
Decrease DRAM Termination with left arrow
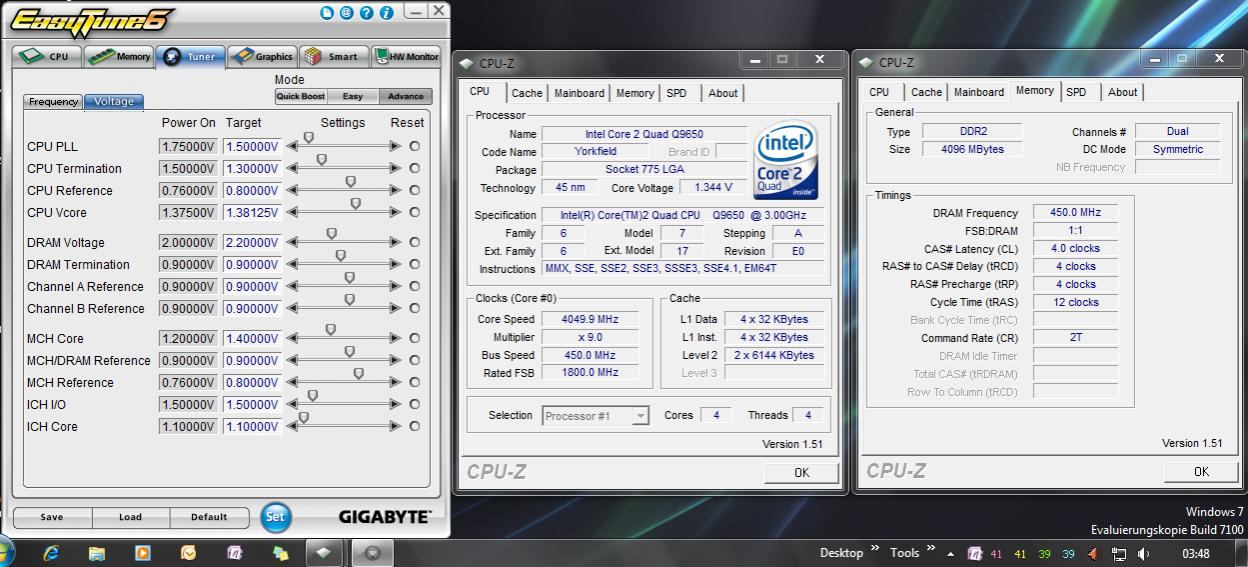tap(292, 264)
